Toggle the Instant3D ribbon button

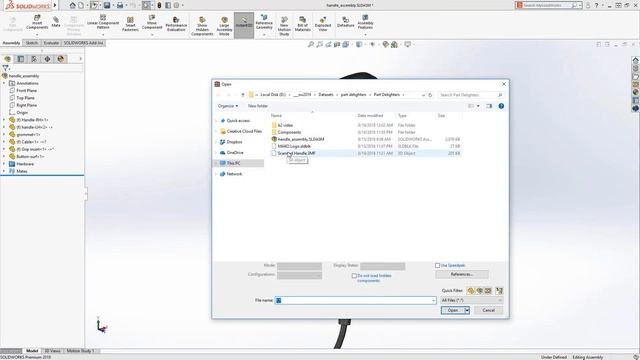click(244, 24)
